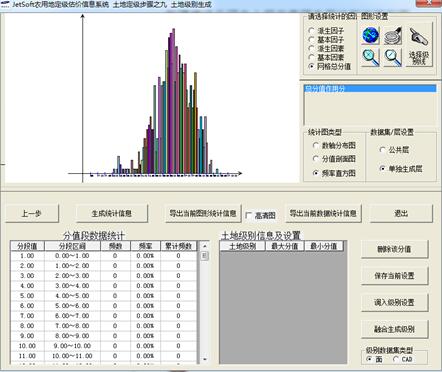Select the highlighted 总分值 list item
Screen dimensions: 442x372
point(370,88)
